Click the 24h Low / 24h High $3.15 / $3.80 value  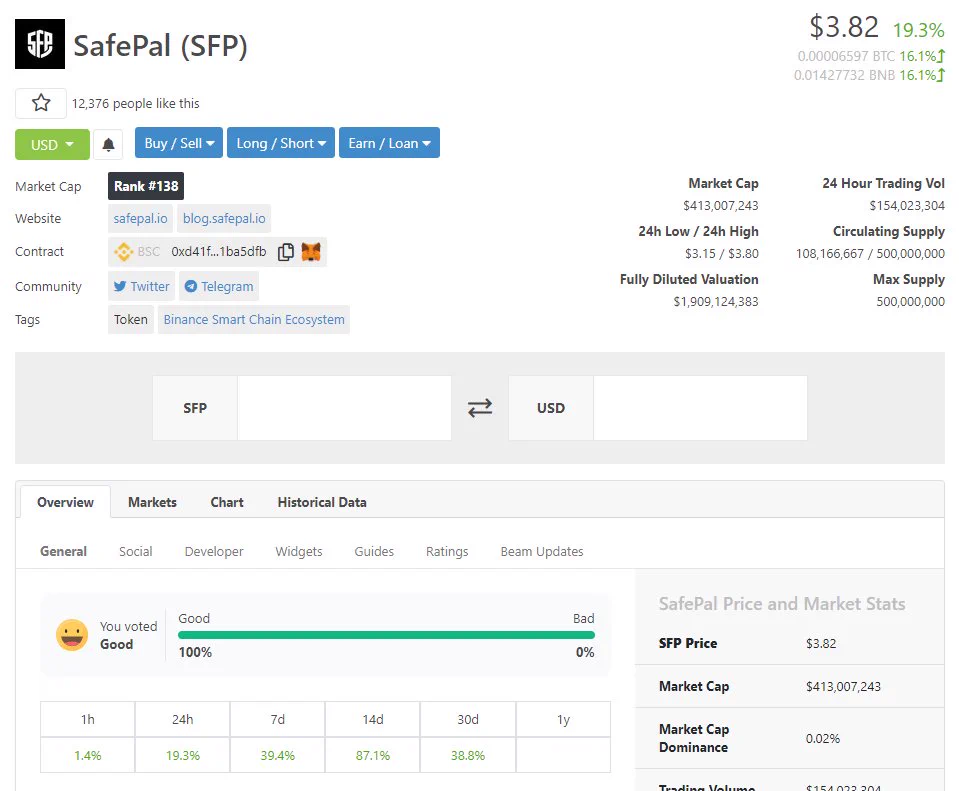(x=722, y=253)
